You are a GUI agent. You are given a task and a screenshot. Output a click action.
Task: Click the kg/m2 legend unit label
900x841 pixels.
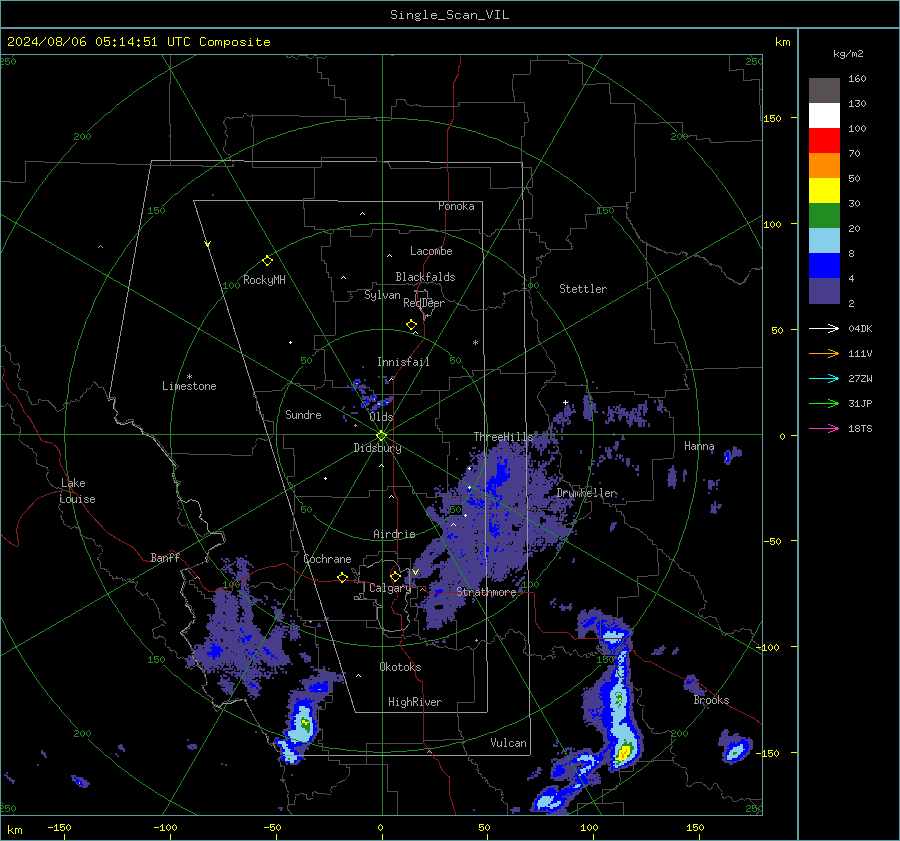pyautogui.click(x=848, y=54)
